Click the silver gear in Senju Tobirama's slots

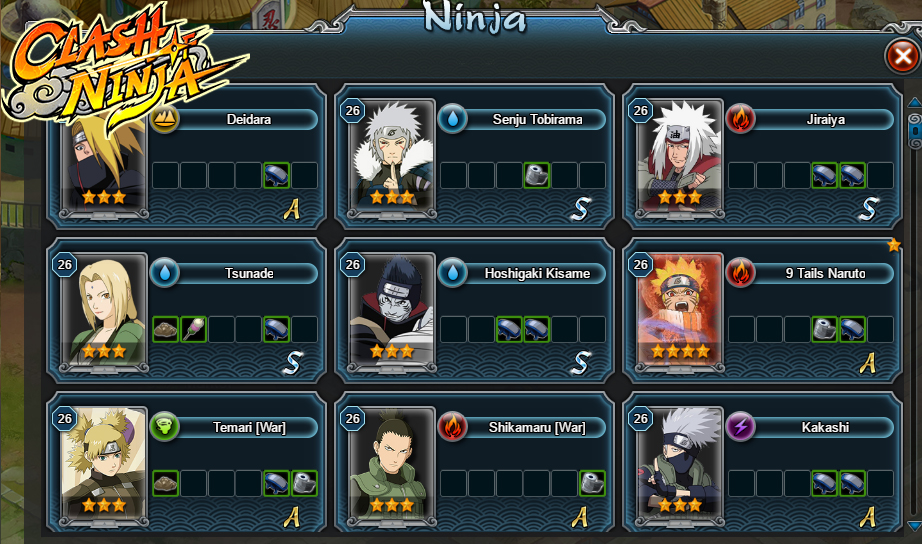click(536, 175)
